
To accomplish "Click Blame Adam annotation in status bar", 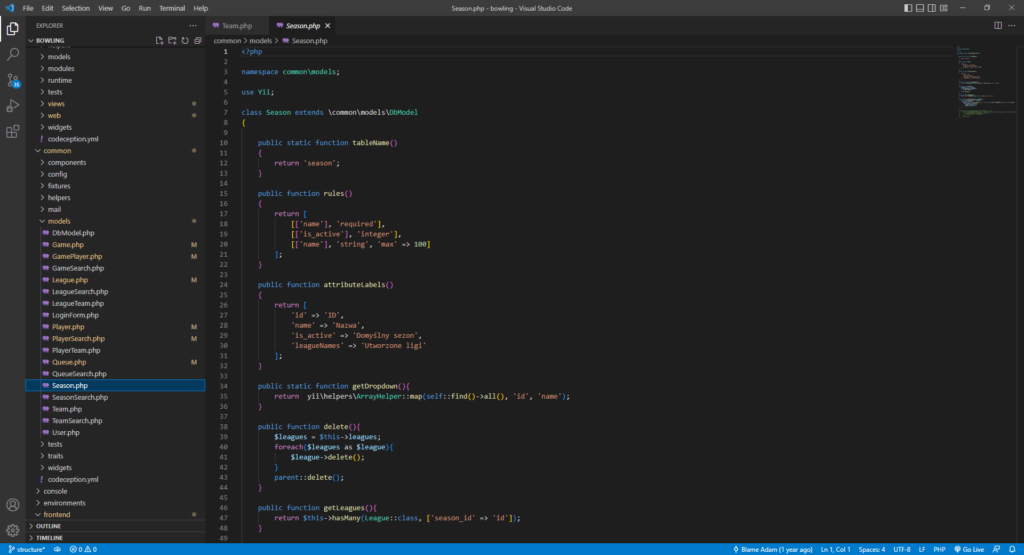I will point(773,549).
